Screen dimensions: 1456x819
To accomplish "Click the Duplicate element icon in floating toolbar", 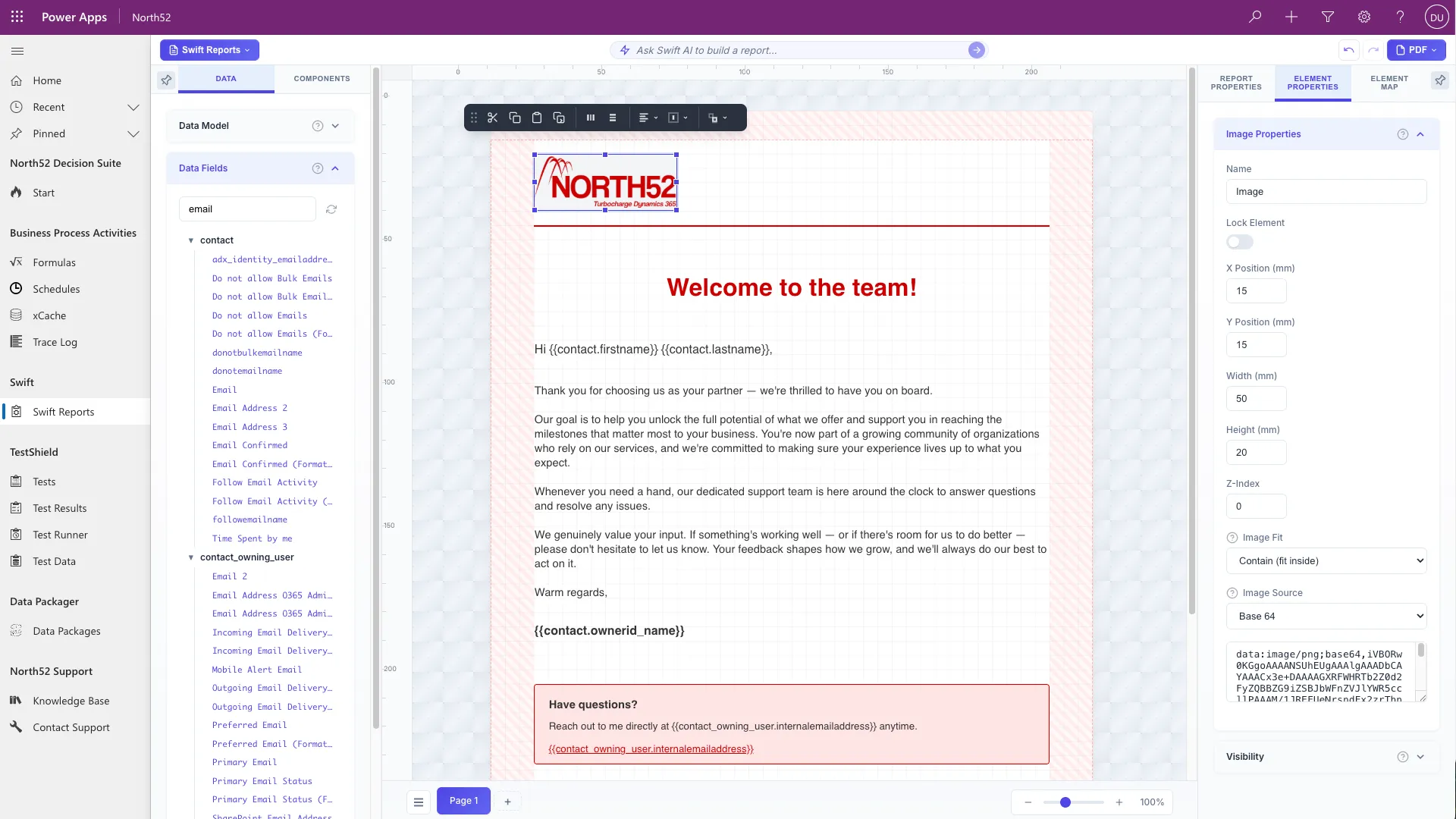I will (x=559, y=118).
